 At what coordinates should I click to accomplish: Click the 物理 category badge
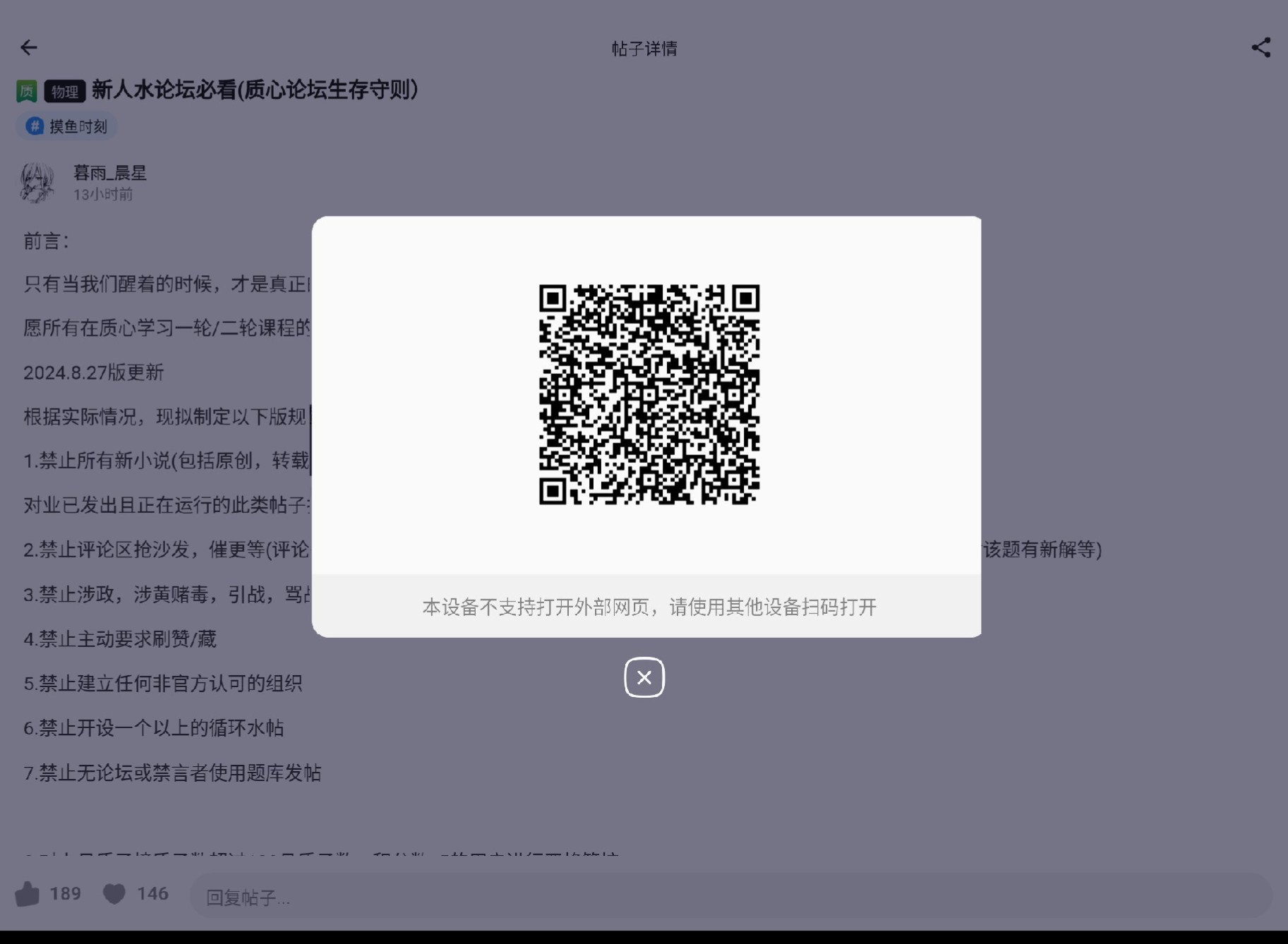[x=65, y=92]
